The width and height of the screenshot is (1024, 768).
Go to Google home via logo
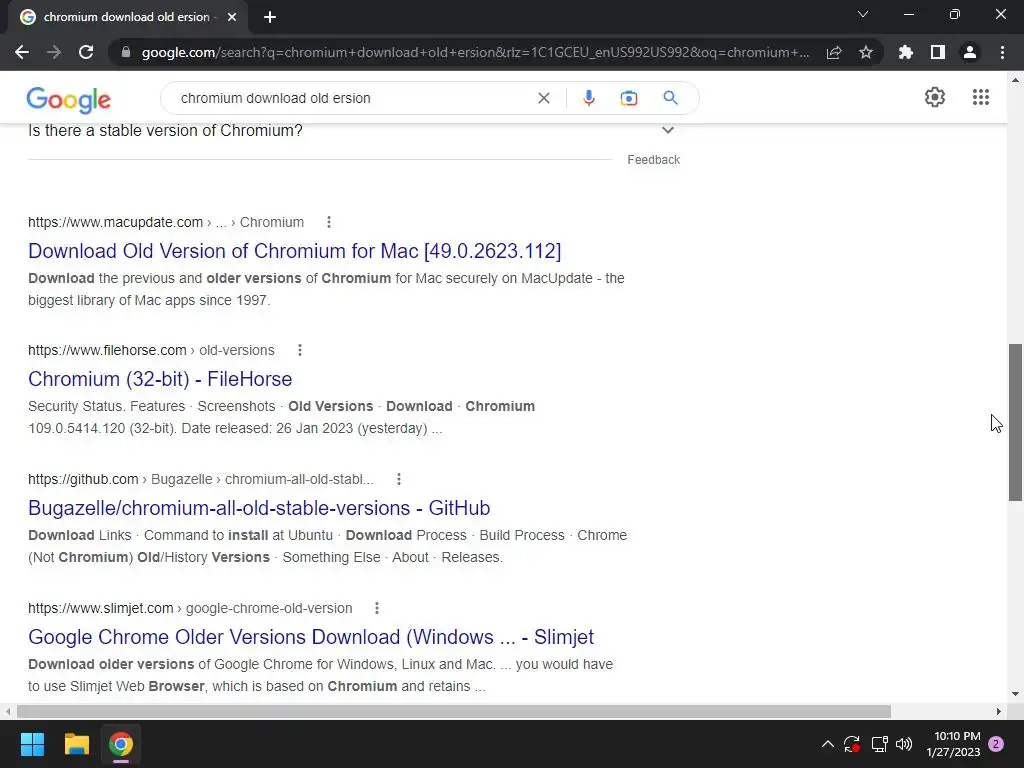click(69, 99)
